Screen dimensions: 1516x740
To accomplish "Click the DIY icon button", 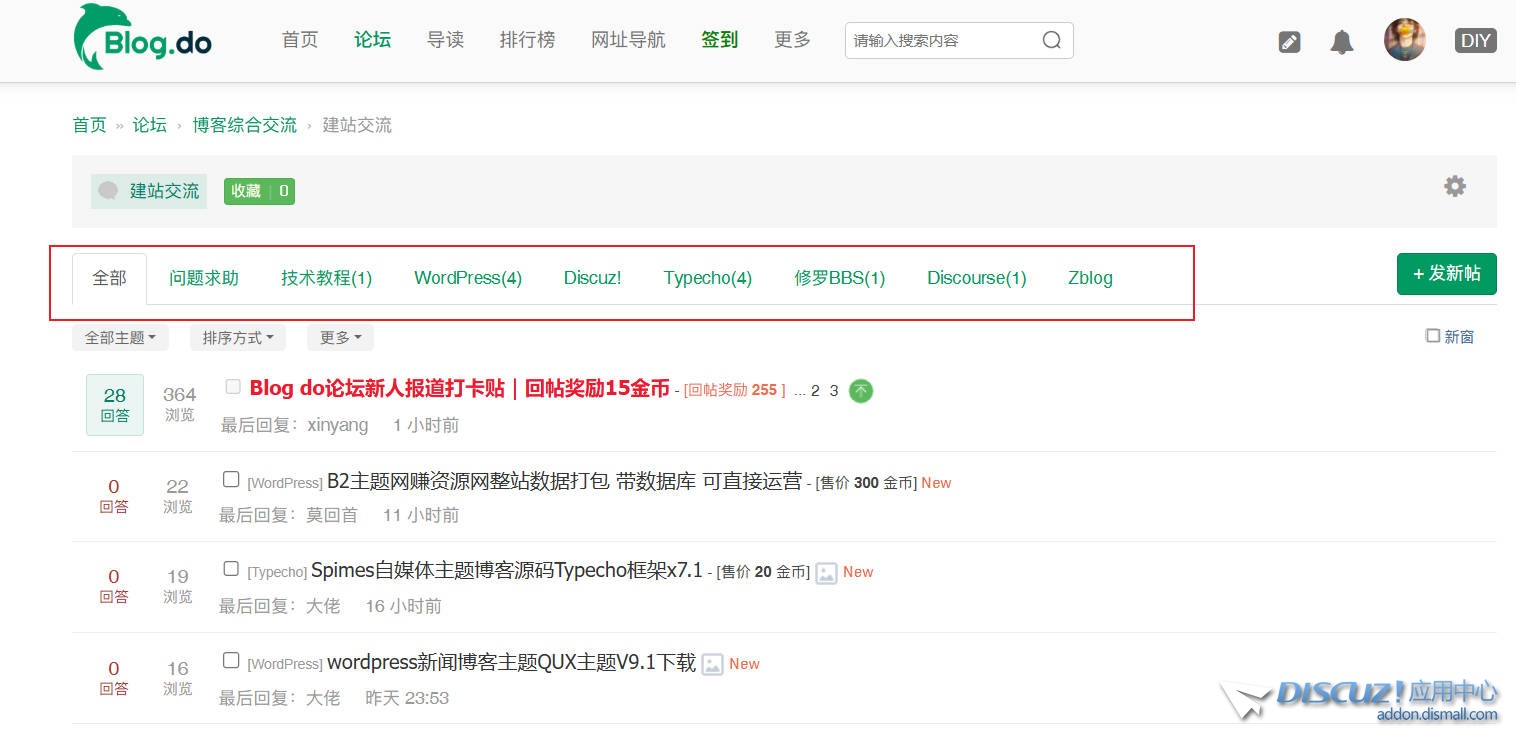I will coord(1475,41).
